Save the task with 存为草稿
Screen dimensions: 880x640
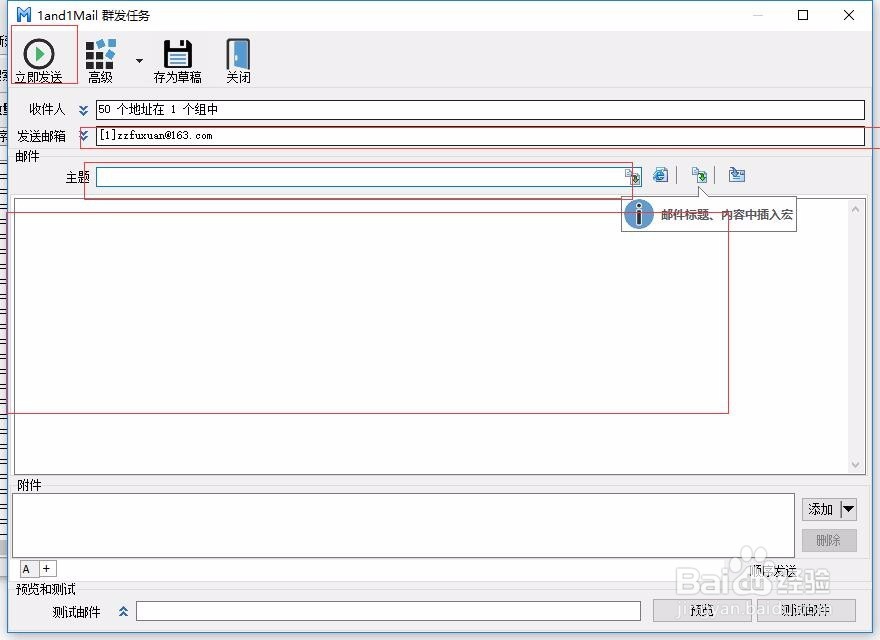177,61
